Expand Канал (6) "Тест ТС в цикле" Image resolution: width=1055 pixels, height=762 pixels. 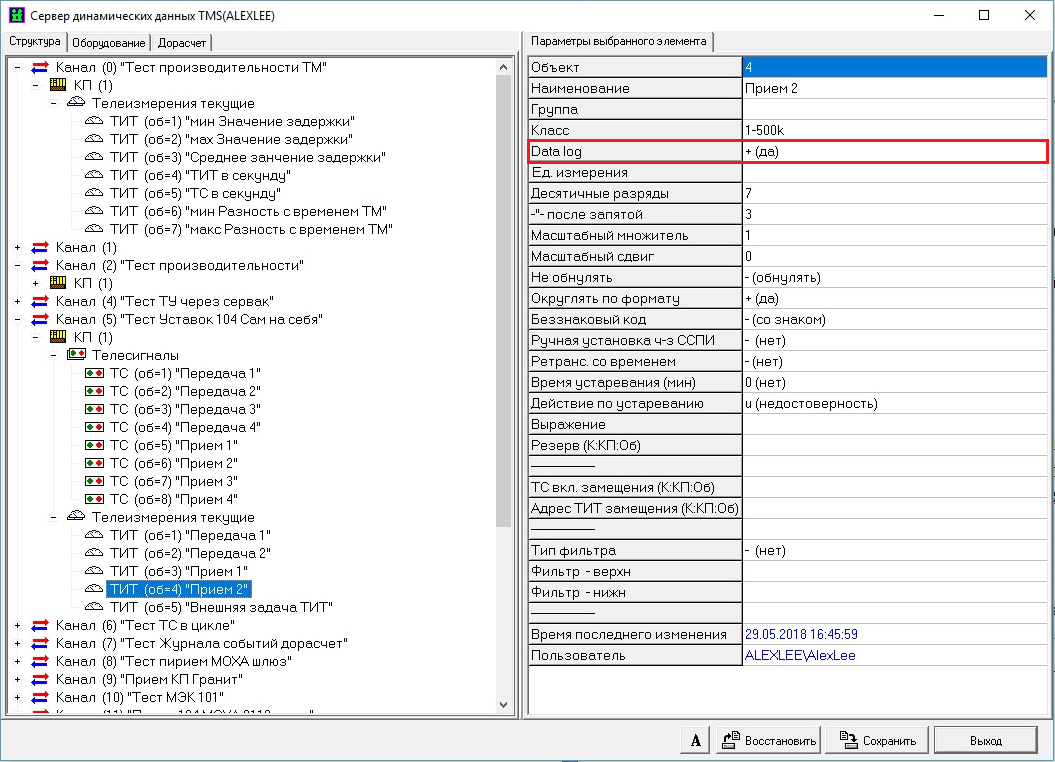18,625
